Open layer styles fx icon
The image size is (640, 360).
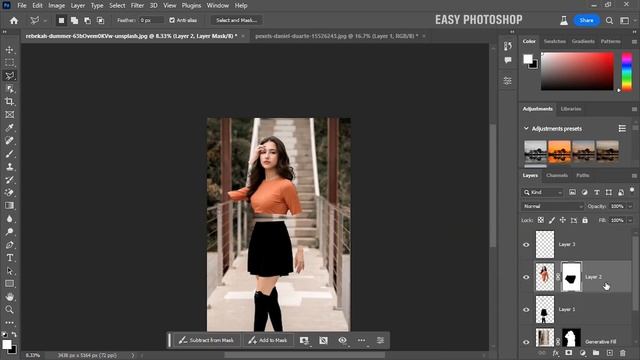556,353
